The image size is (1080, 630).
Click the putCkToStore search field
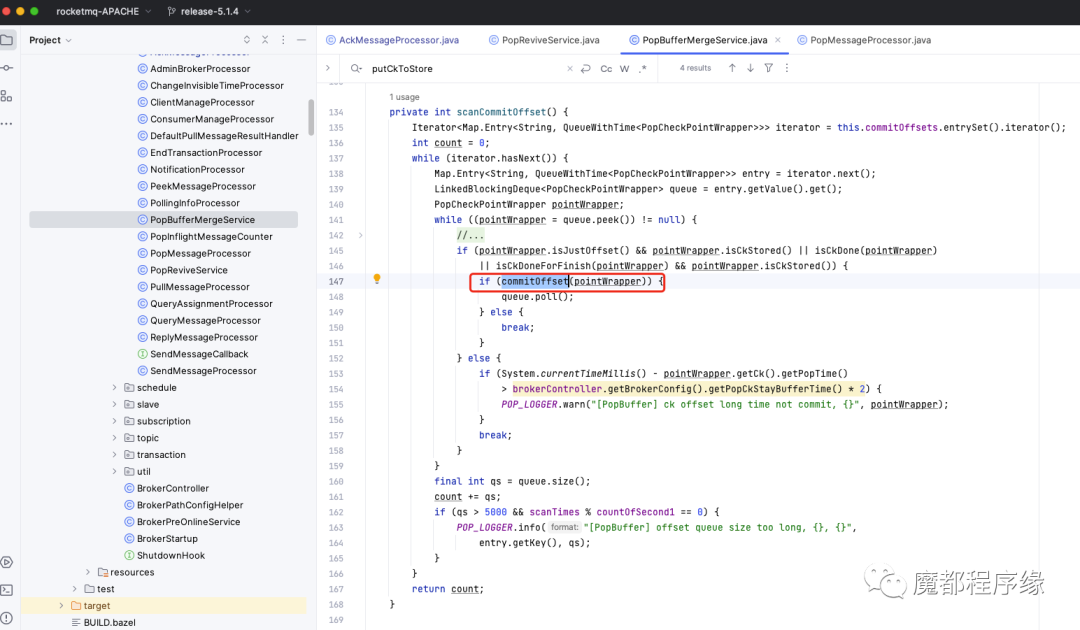(465, 69)
